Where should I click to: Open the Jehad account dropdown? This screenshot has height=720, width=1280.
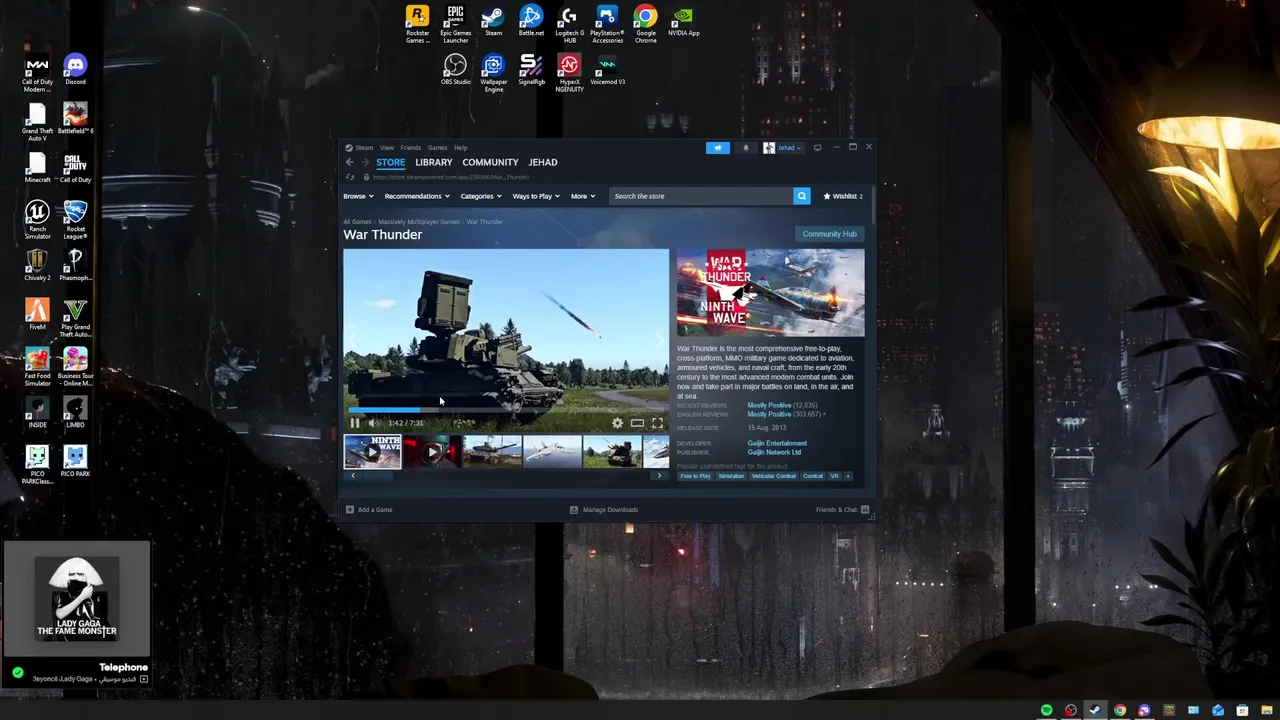point(782,148)
